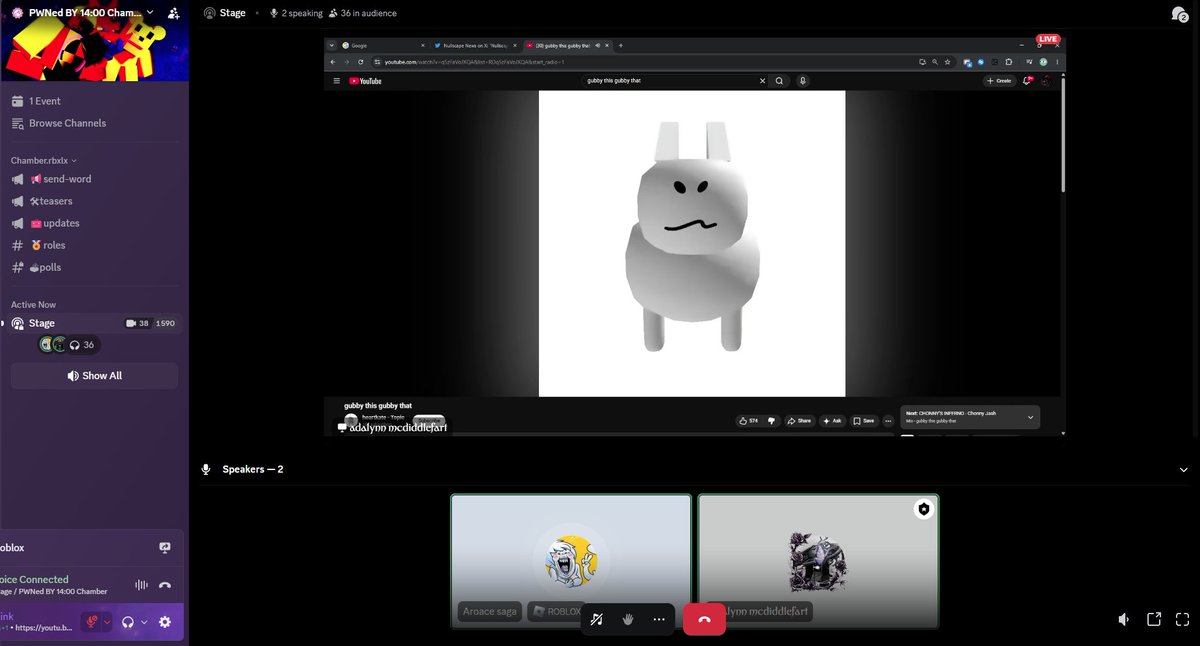The image size is (1200, 646).
Task: Click the Create button in streamed YouTube
Action: [999, 81]
